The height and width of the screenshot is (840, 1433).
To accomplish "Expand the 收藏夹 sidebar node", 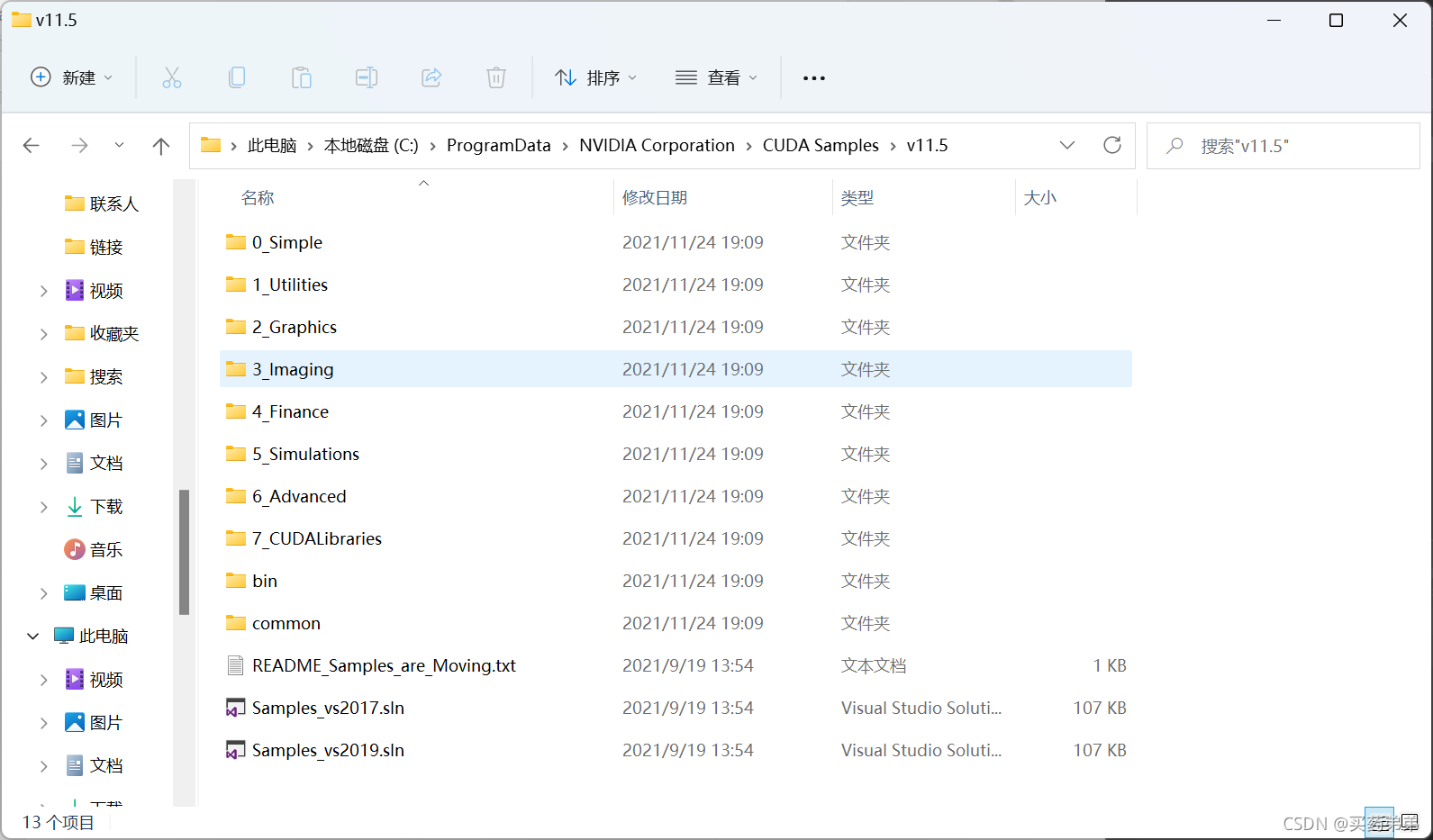I will pos(43,334).
